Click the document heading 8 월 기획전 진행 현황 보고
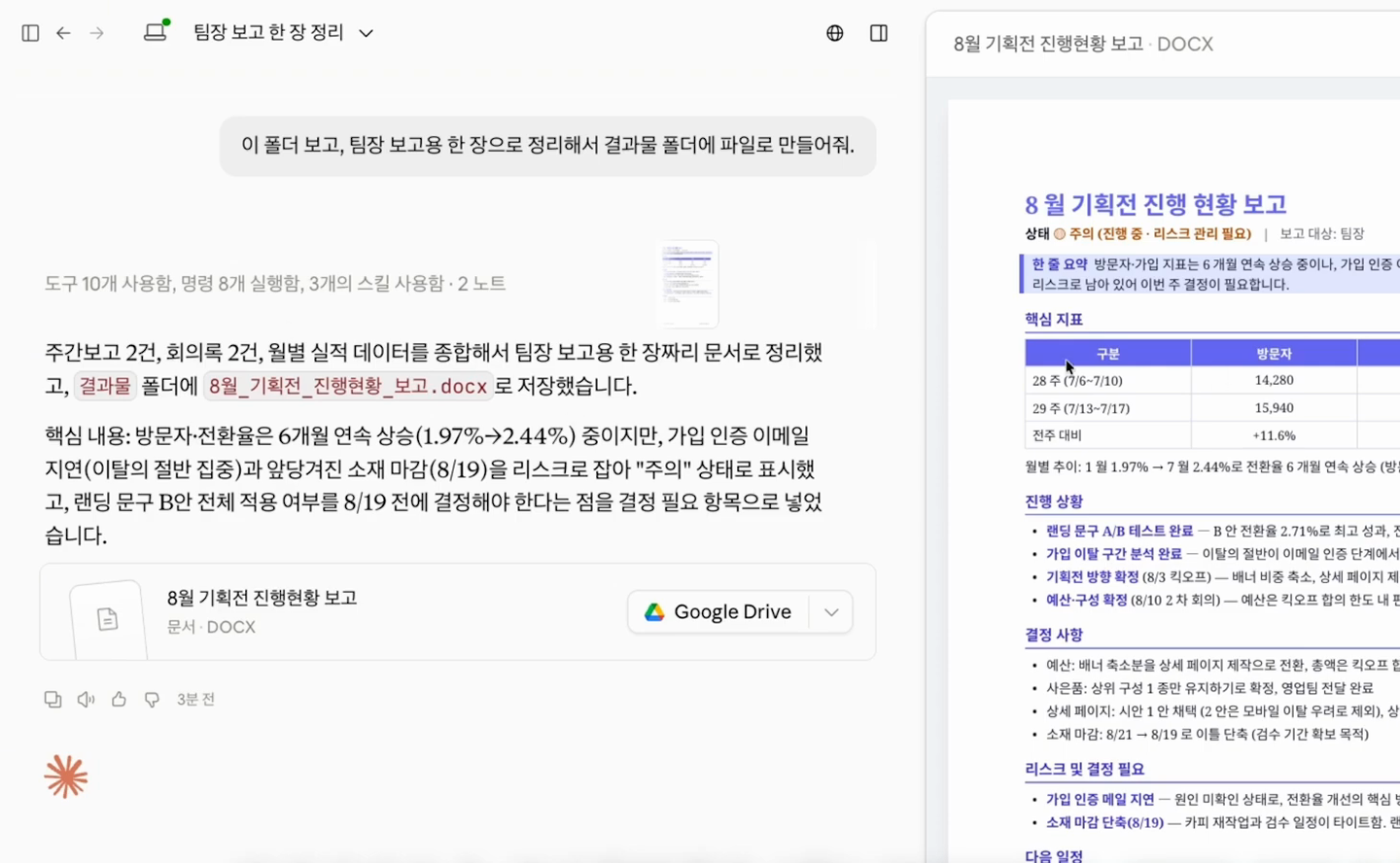This screenshot has height=863, width=1400. coord(1156,204)
